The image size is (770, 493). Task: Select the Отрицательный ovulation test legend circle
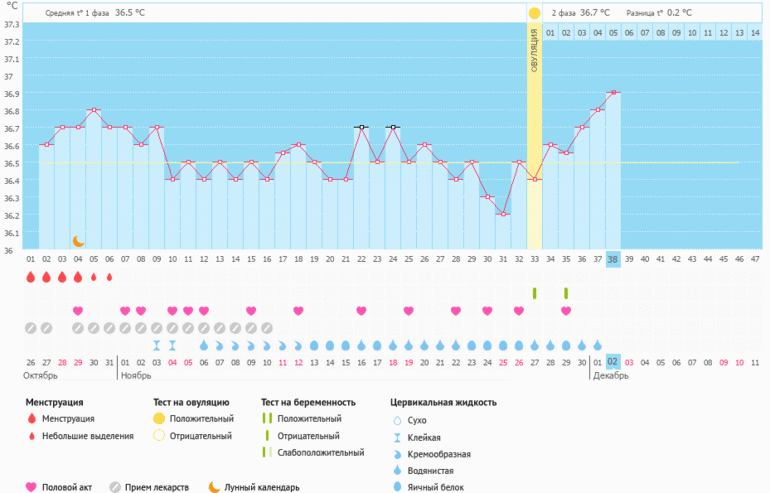point(158,435)
